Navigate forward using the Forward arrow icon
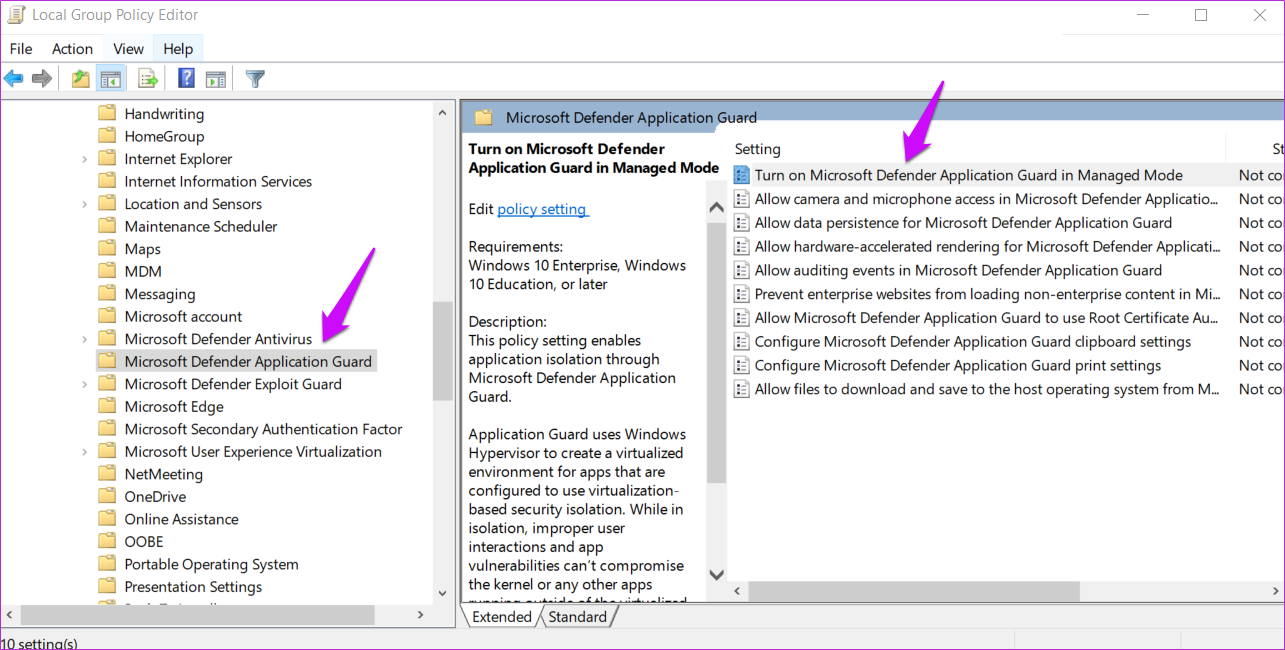 pyautogui.click(x=42, y=78)
